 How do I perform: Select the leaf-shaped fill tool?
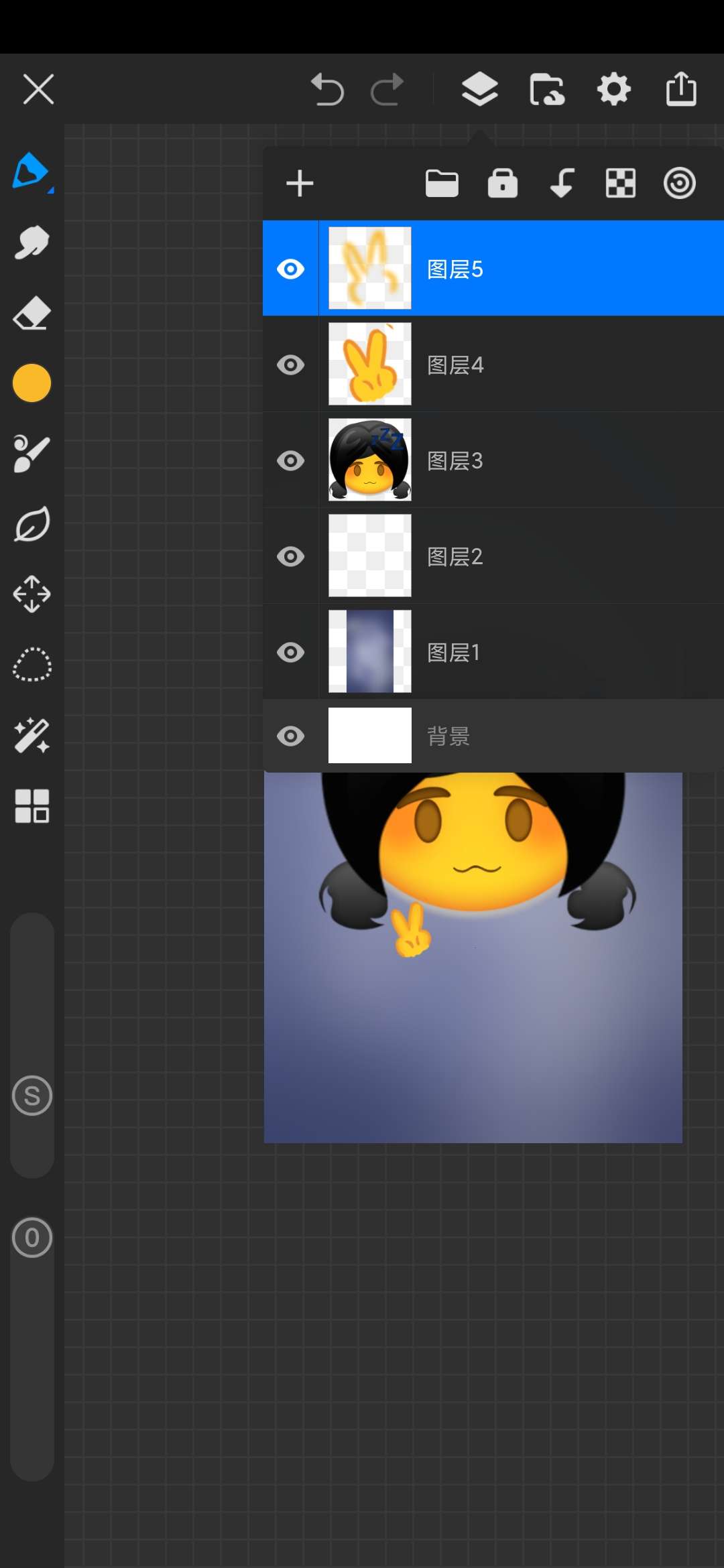coord(32,524)
